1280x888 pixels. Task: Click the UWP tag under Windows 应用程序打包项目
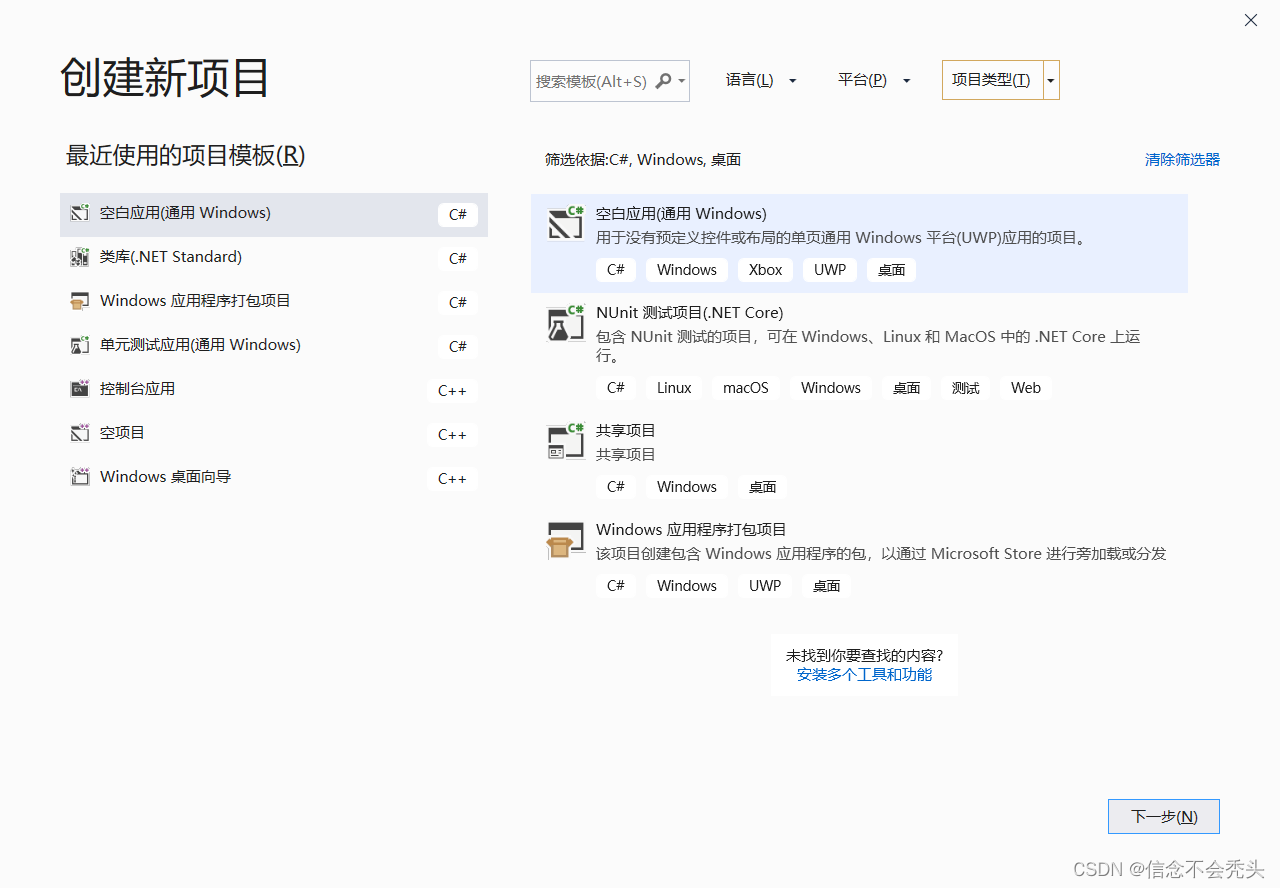765,586
